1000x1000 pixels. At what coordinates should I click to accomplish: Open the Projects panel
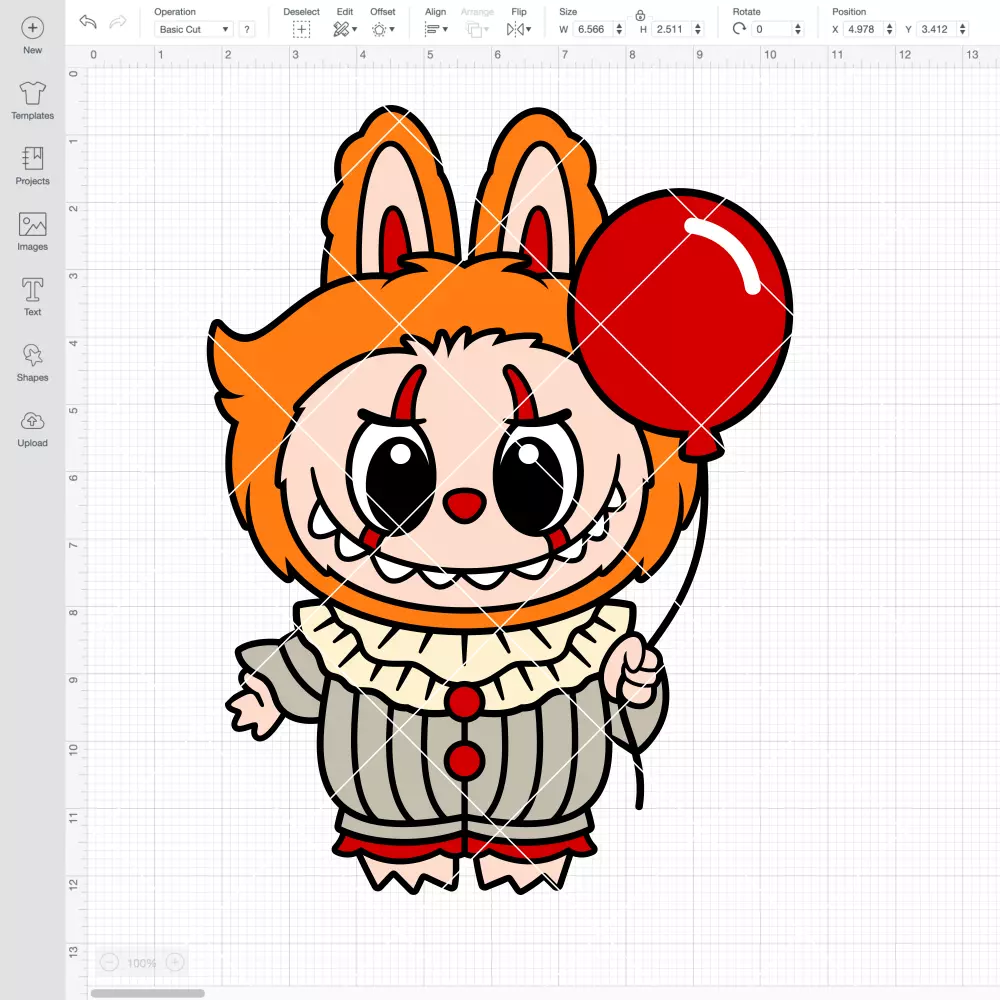point(32,166)
